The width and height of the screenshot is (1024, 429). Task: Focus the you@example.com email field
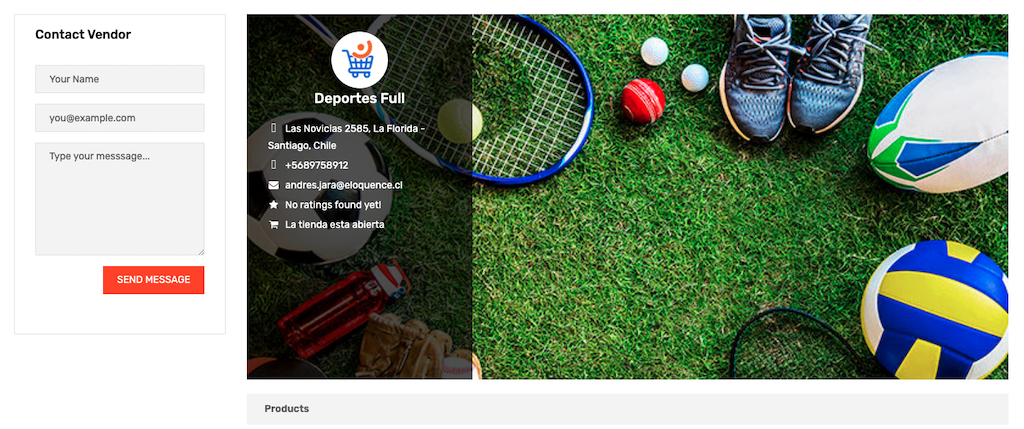[x=120, y=118]
